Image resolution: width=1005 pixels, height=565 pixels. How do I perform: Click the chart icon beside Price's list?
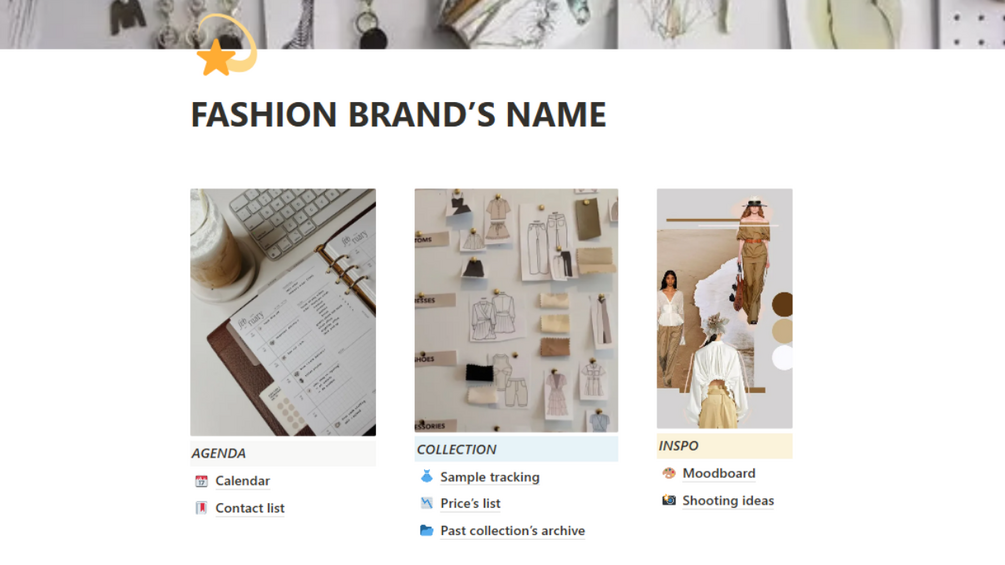(x=426, y=504)
